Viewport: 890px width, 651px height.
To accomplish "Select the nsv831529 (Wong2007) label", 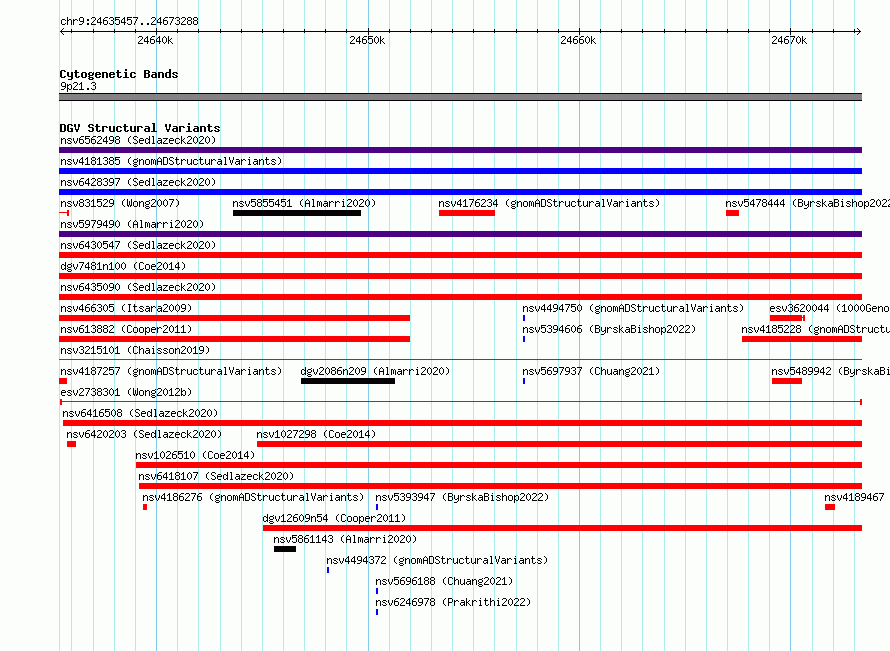I will click(x=120, y=203).
